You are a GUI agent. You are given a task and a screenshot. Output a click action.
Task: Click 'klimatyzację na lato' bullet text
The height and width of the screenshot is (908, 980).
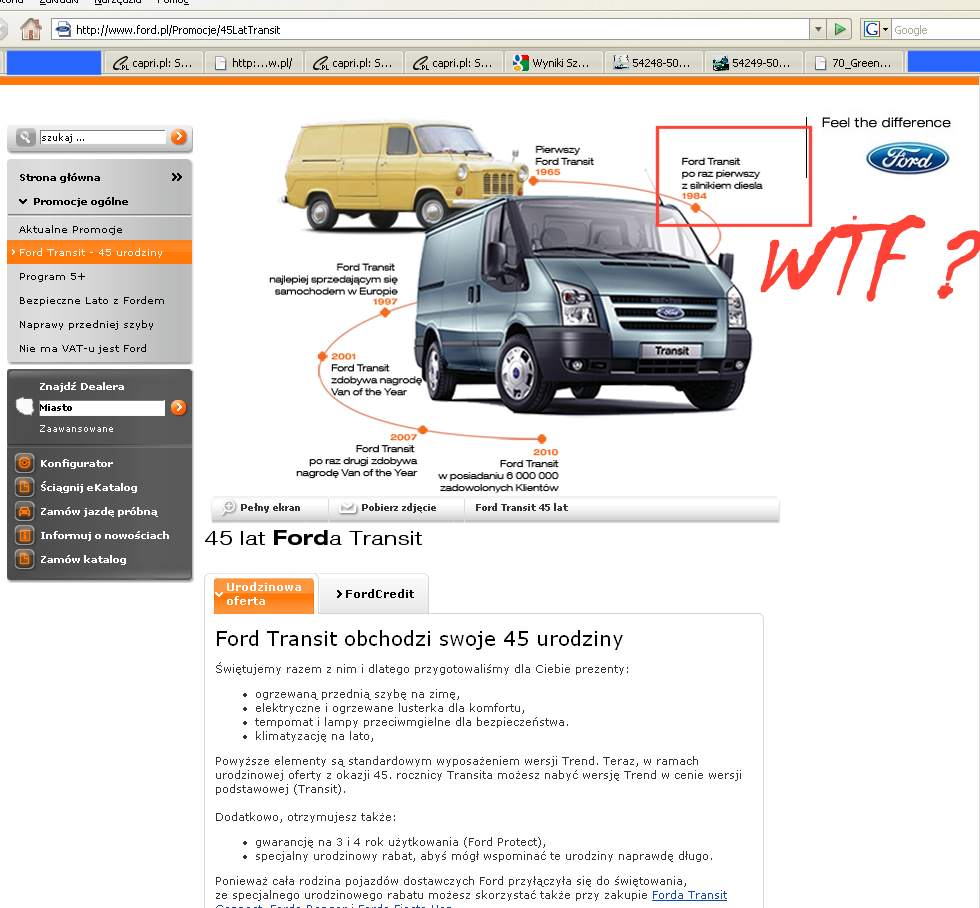click(x=314, y=736)
